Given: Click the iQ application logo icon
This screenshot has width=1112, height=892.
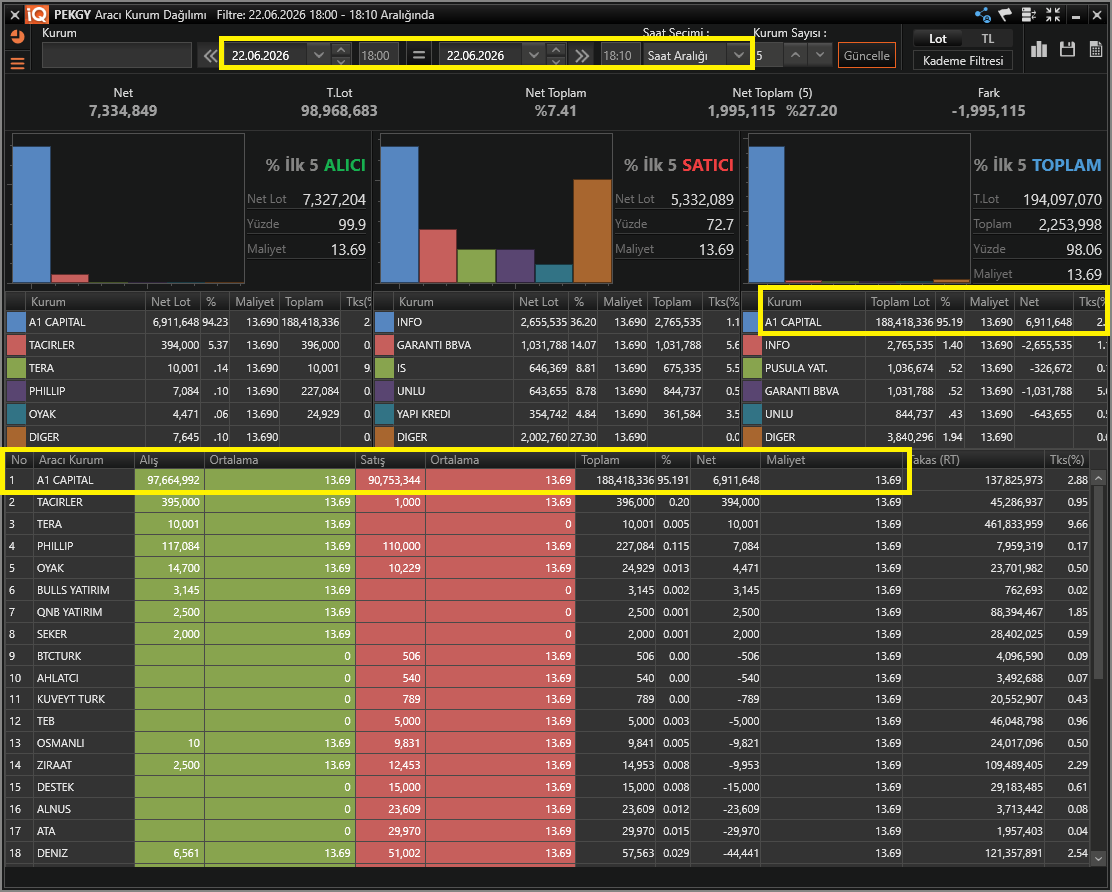Looking at the screenshot, I should pos(37,14).
